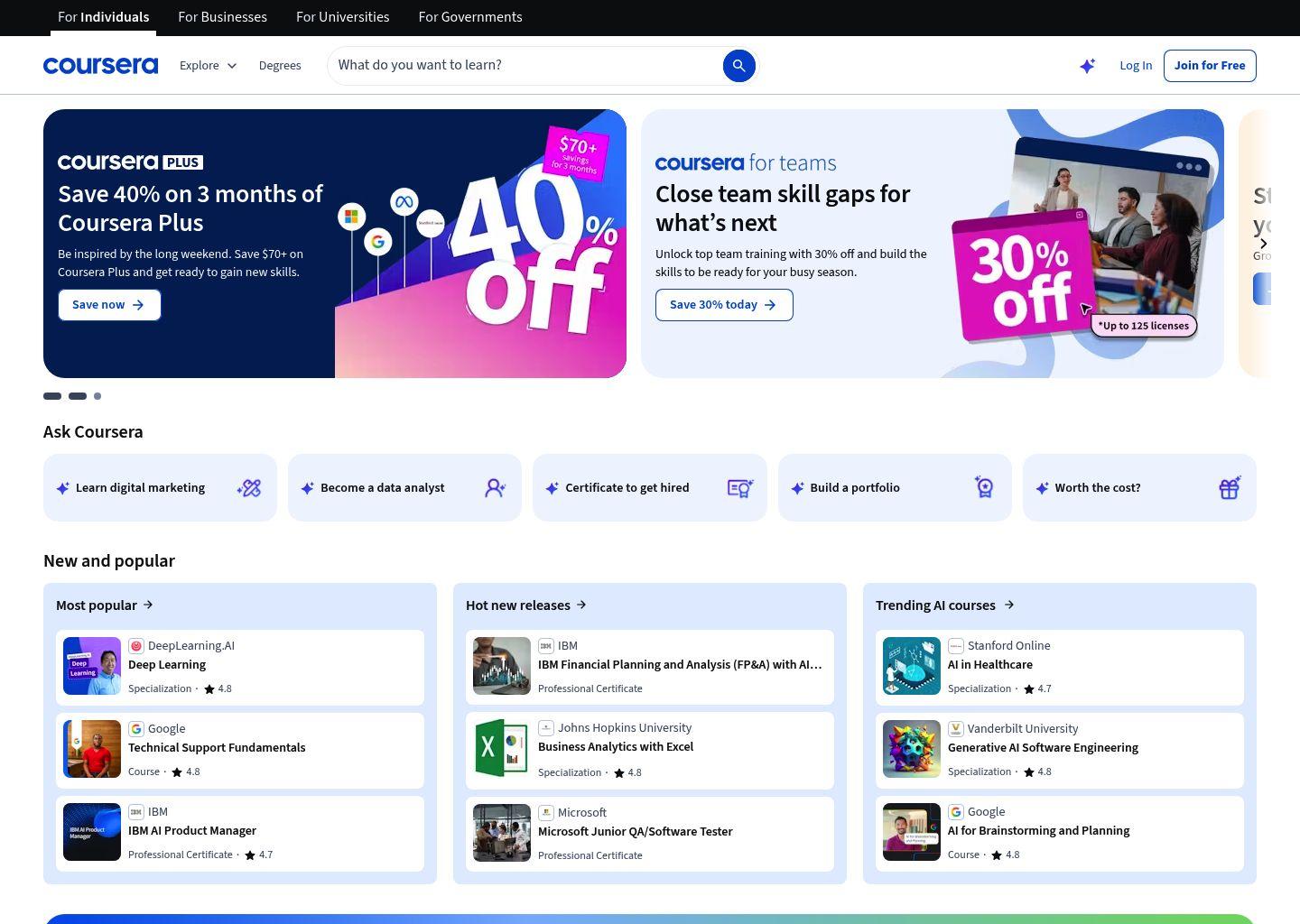Select Become a data analyst prompt
1300x924 pixels.
tap(404, 487)
